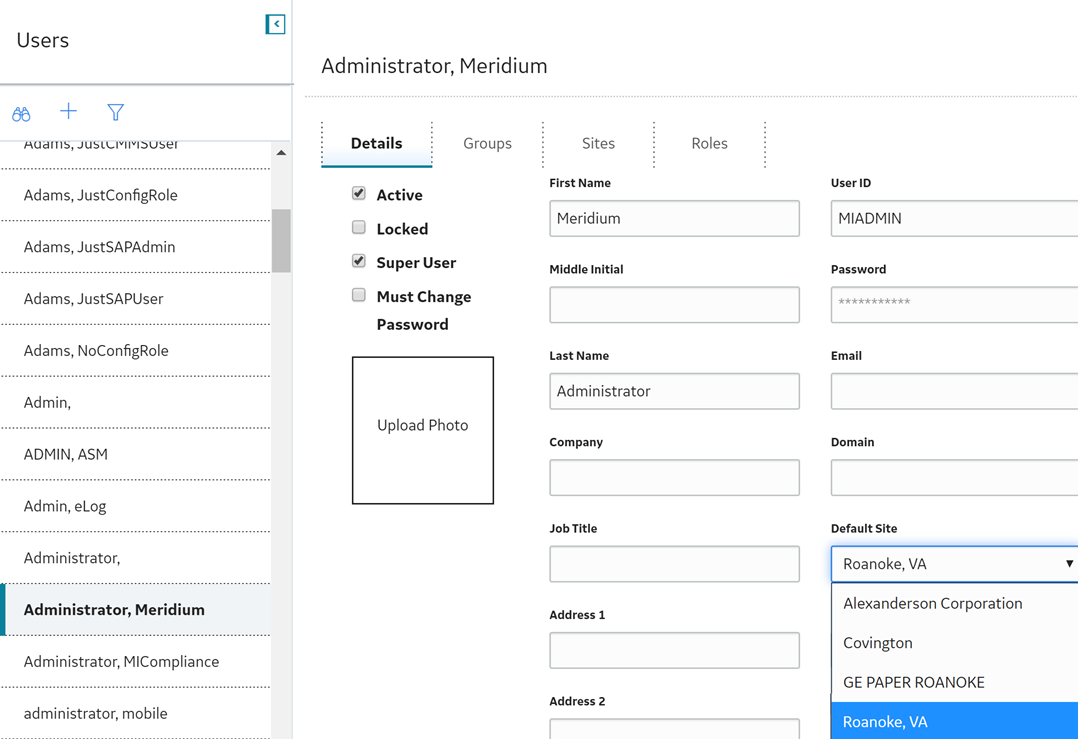Image resolution: width=1078 pixels, height=739 pixels.
Task: Click the Company field
Action: click(674, 478)
